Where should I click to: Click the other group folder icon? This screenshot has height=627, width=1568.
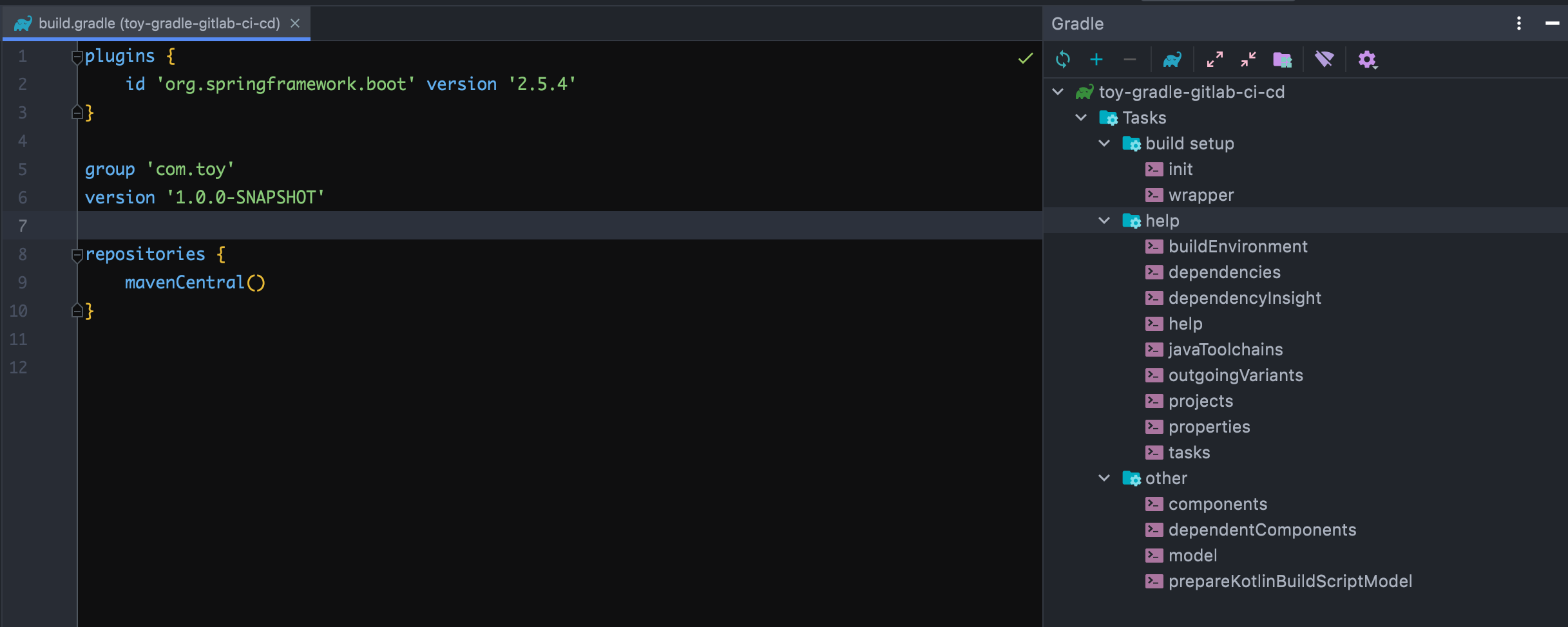tap(1131, 478)
